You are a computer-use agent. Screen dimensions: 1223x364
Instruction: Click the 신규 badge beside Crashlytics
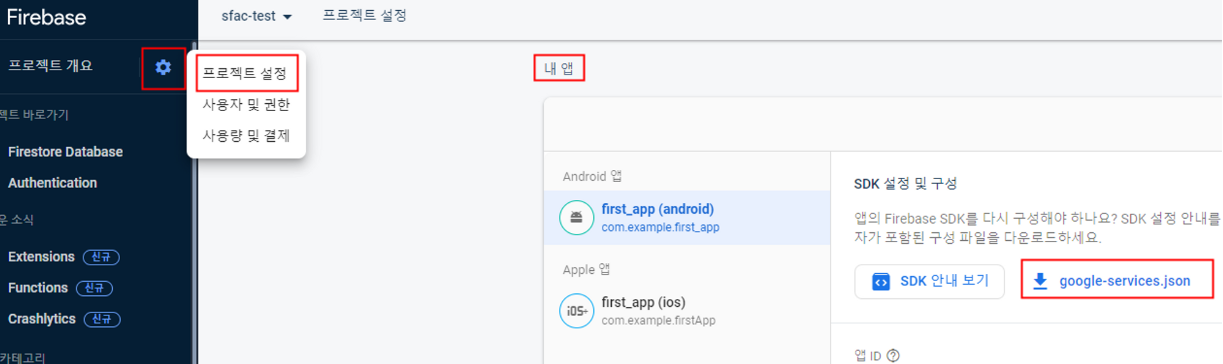[102, 319]
